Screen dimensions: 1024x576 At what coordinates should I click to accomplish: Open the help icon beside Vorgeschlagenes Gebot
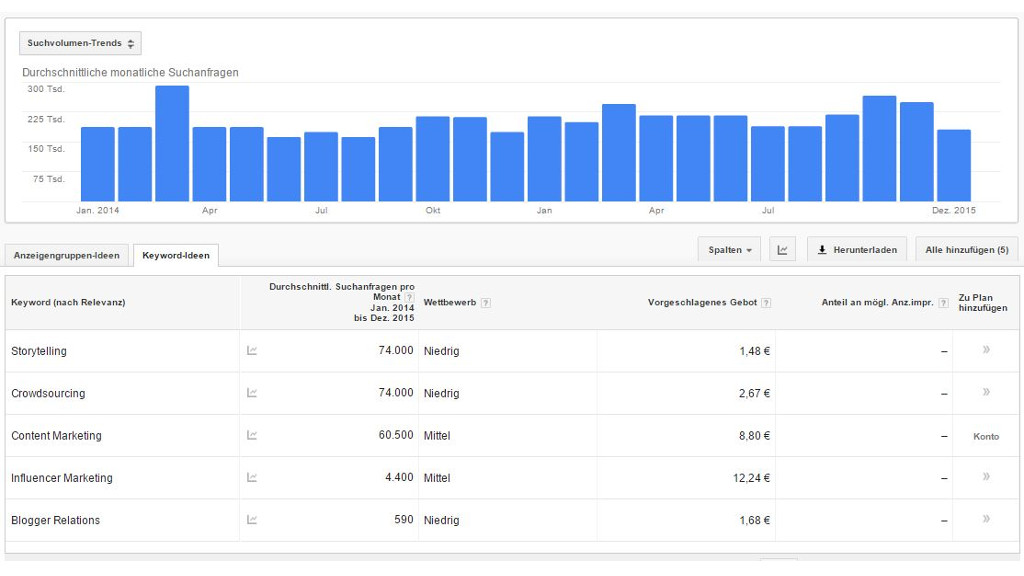(x=766, y=302)
